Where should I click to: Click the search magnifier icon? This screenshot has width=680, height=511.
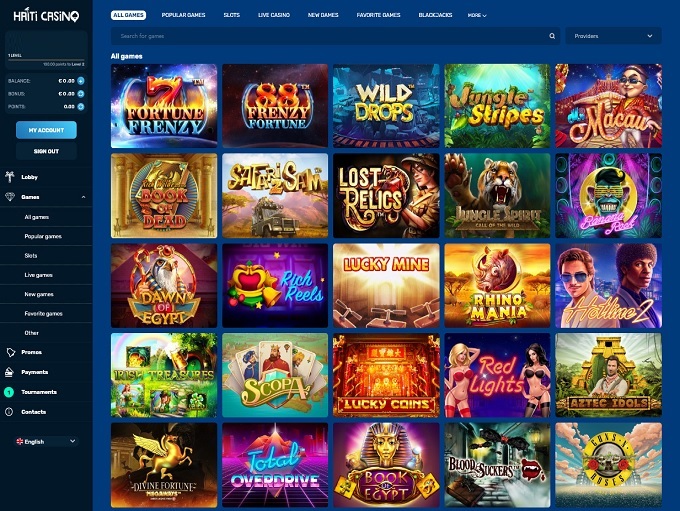pyautogui.click(x=552, y=36)
